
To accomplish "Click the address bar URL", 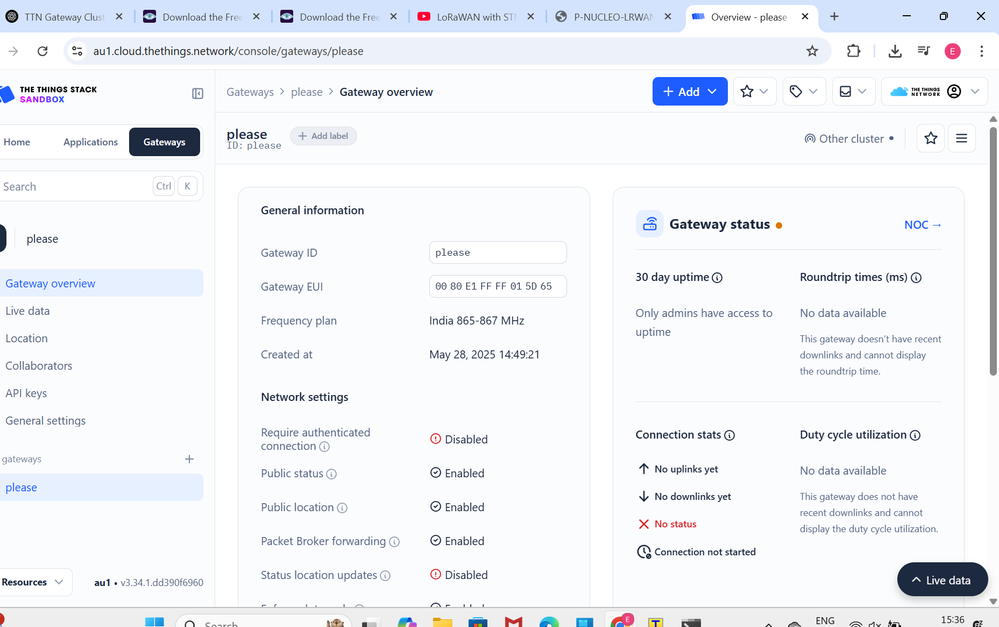I will pyautogui.click(x=228, y=51).
